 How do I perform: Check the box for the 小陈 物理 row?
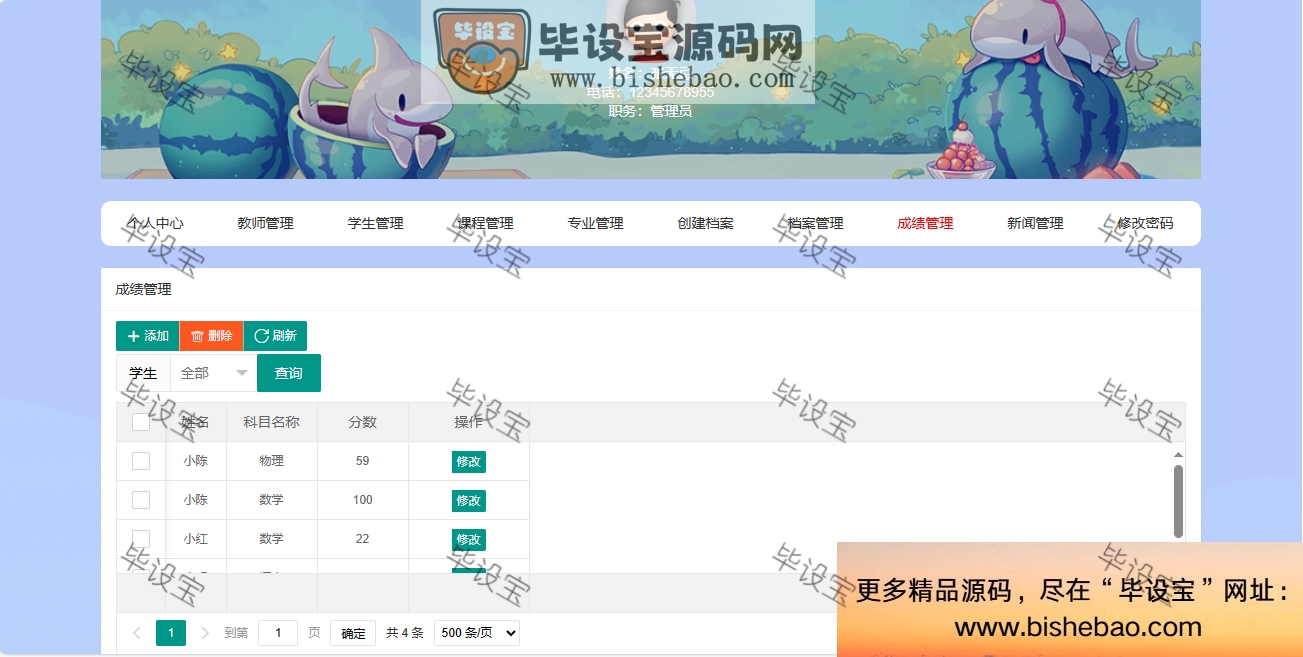point(141,461)
